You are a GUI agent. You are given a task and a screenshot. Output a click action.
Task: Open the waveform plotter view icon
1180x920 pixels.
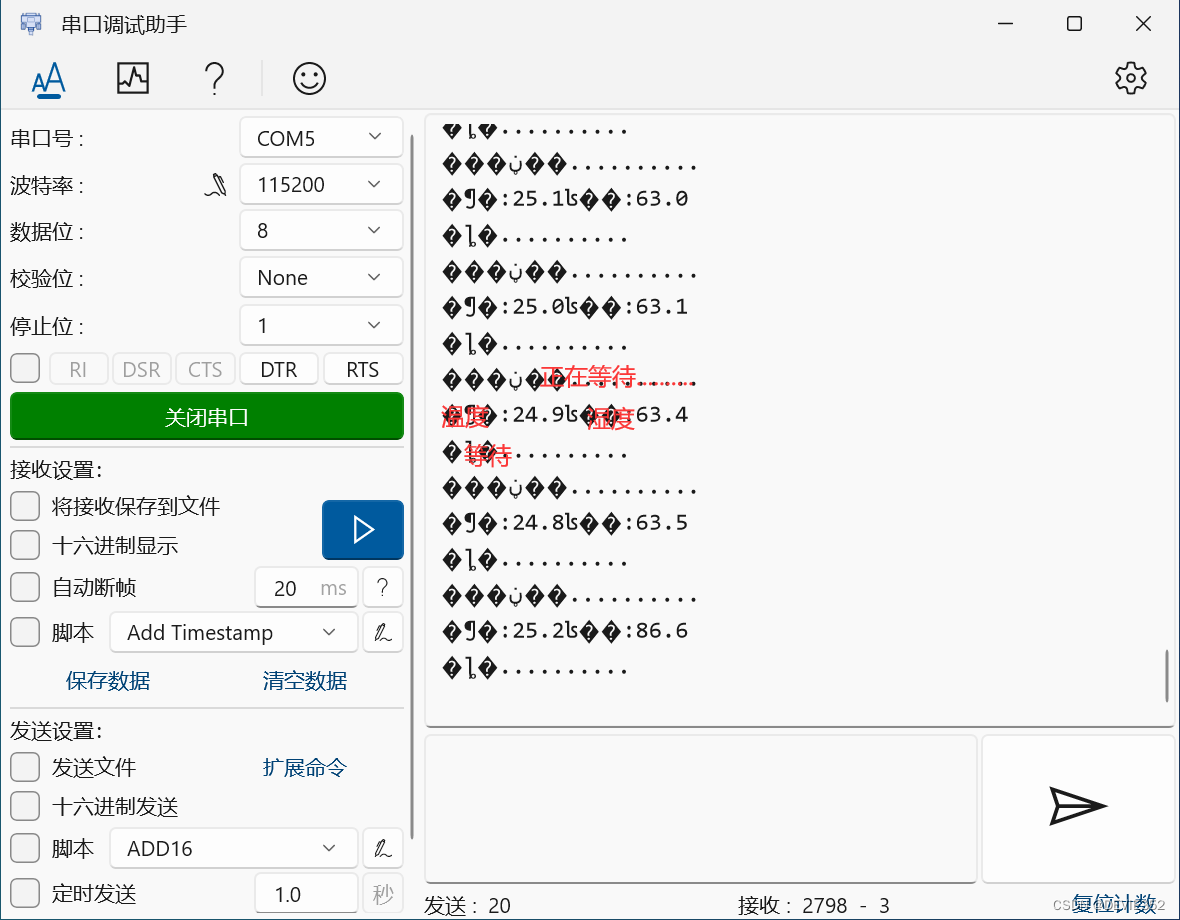133,78
